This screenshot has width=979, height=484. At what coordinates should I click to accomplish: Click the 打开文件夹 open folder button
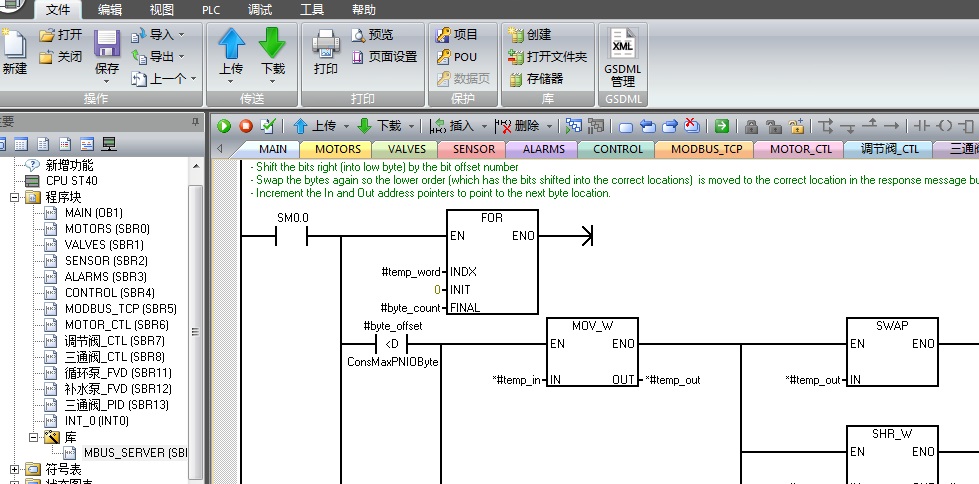point(547,57)
